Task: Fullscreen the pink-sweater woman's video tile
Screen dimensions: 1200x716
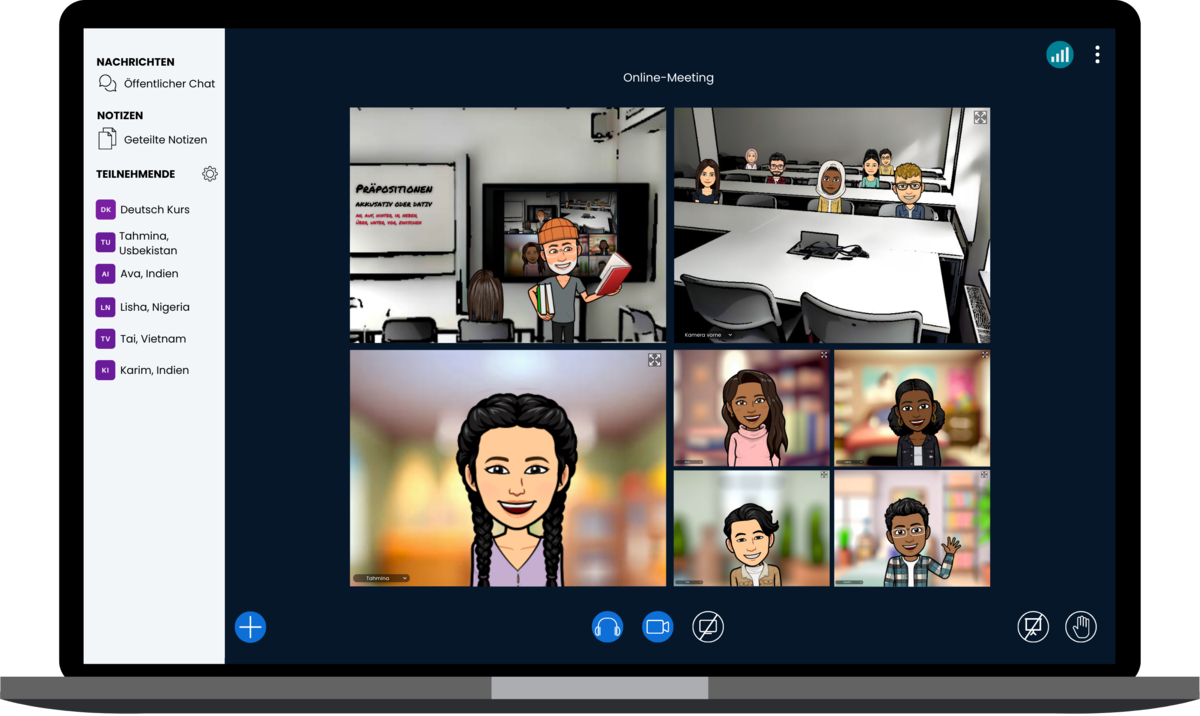Action: pos(824,355)
